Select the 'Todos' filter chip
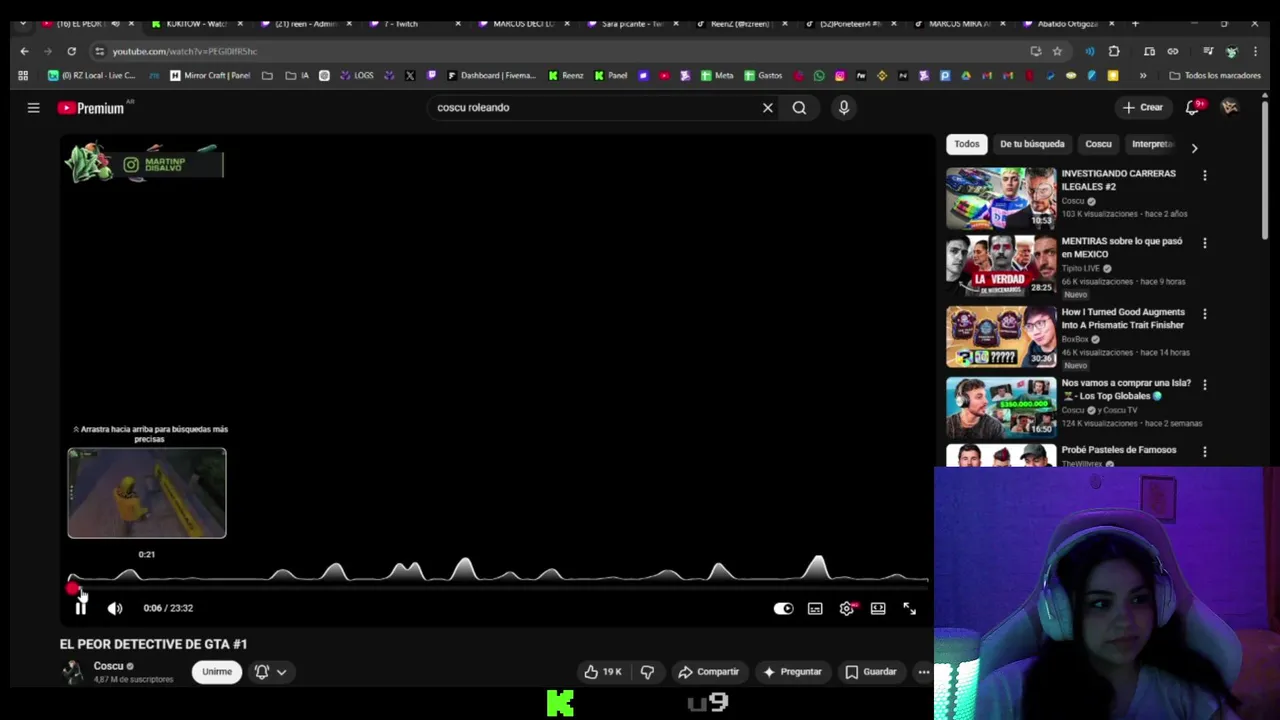1280x720 pixels. pyautogui.click(x=966, y=144)
